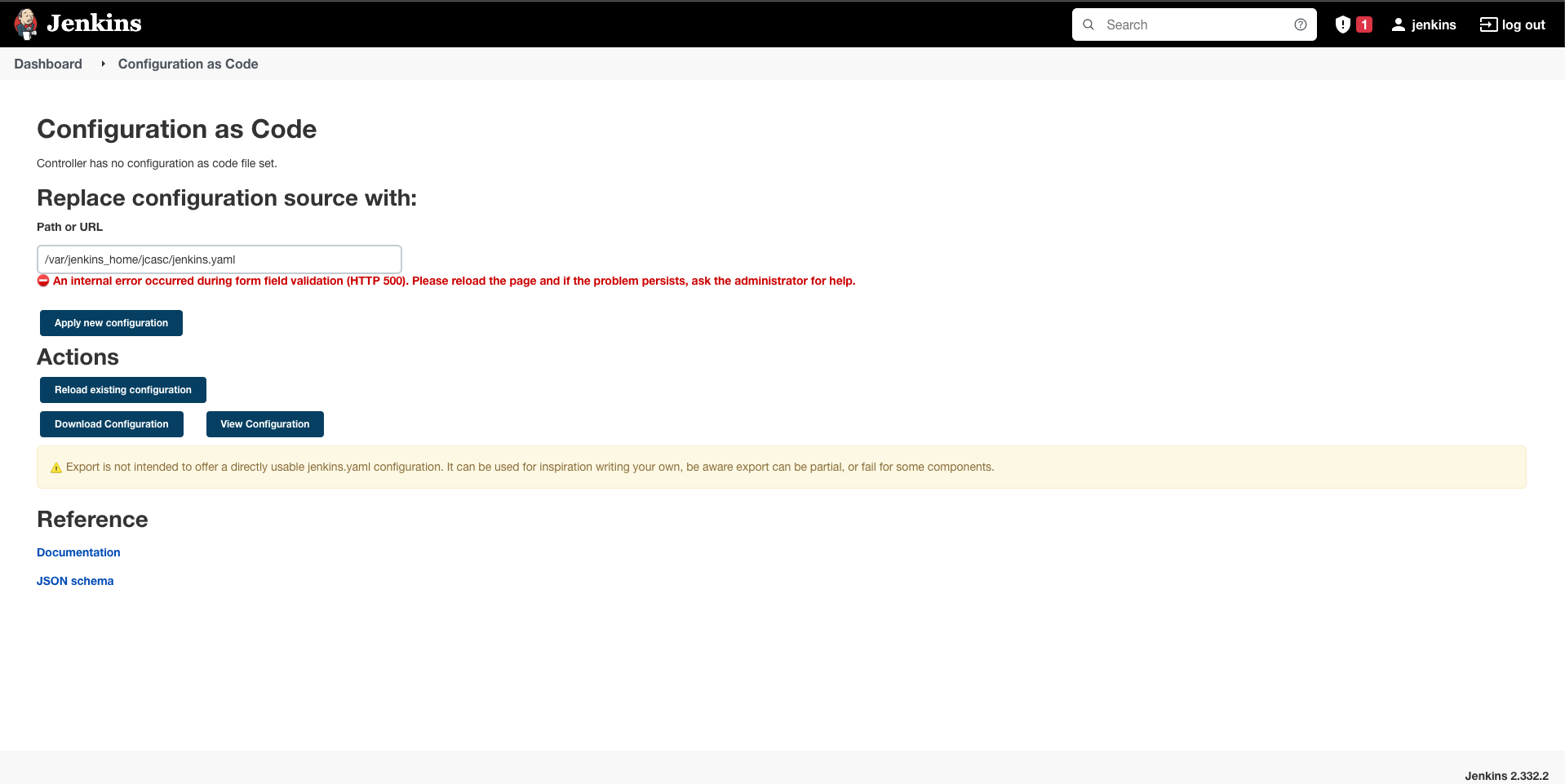The height and width of the screenshot is (784, 1565).
Task: Open the JSON schema link
Action: [75, 581]
